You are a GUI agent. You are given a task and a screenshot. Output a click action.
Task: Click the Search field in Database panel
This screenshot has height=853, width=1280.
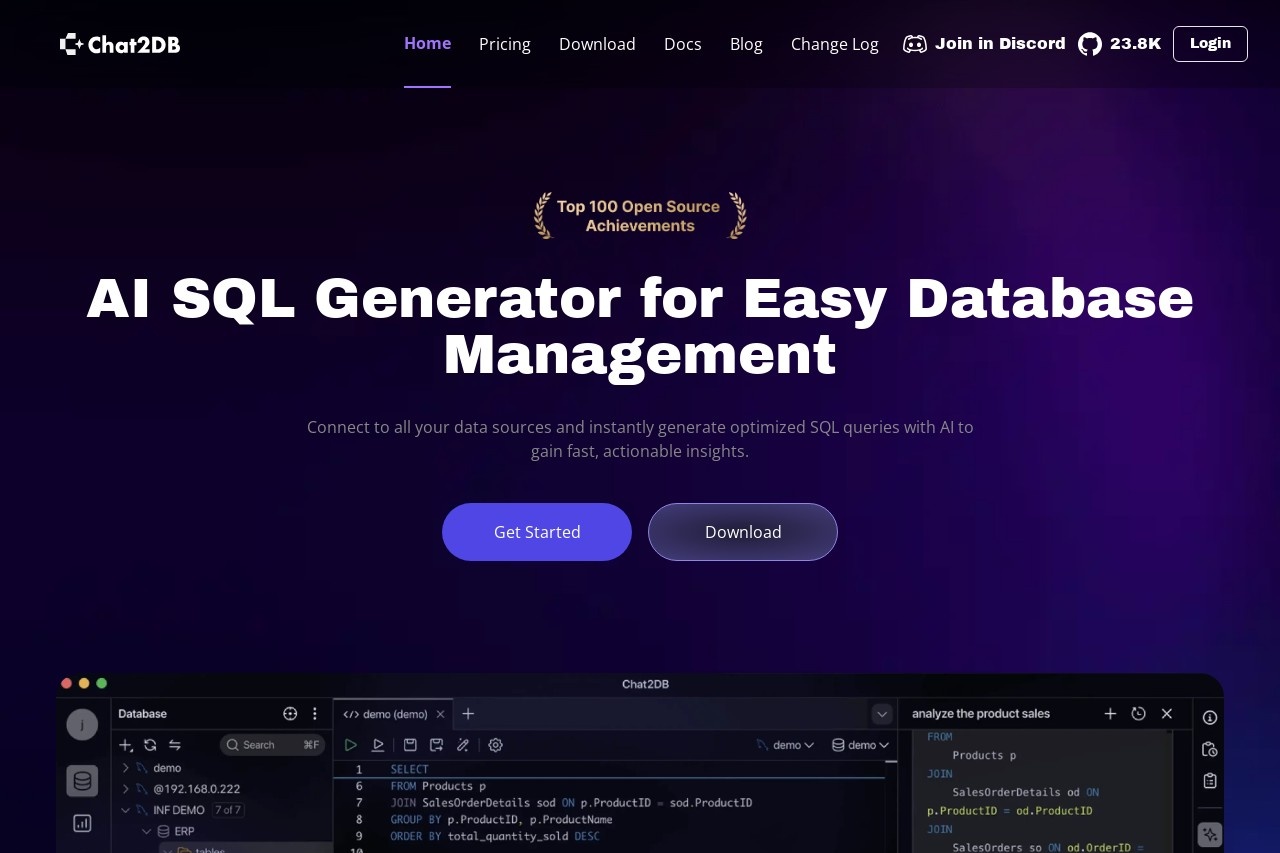(x=272, y=745)
